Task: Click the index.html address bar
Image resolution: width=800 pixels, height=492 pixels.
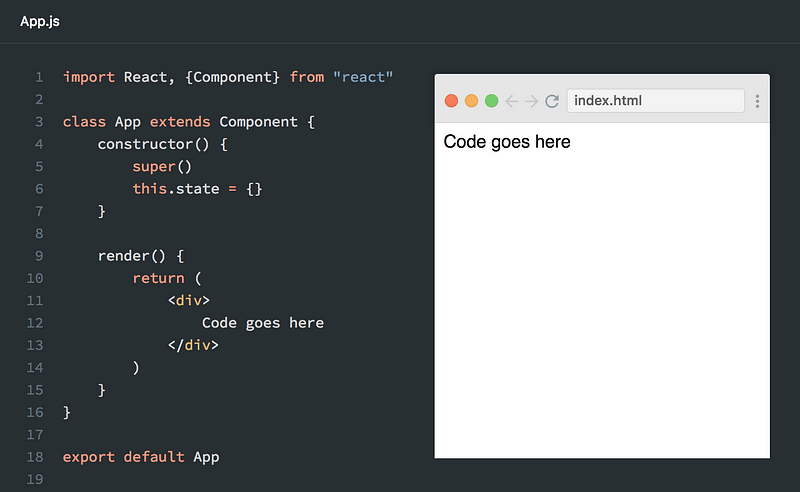Action: click(656, 101)
